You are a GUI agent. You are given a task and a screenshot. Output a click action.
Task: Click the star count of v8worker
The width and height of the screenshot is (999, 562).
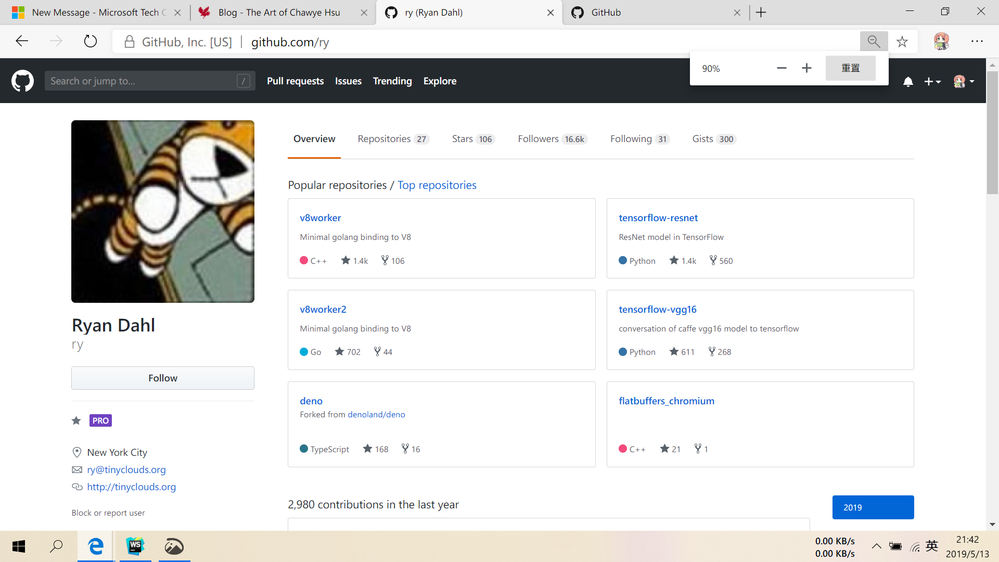tap(355, 261)
